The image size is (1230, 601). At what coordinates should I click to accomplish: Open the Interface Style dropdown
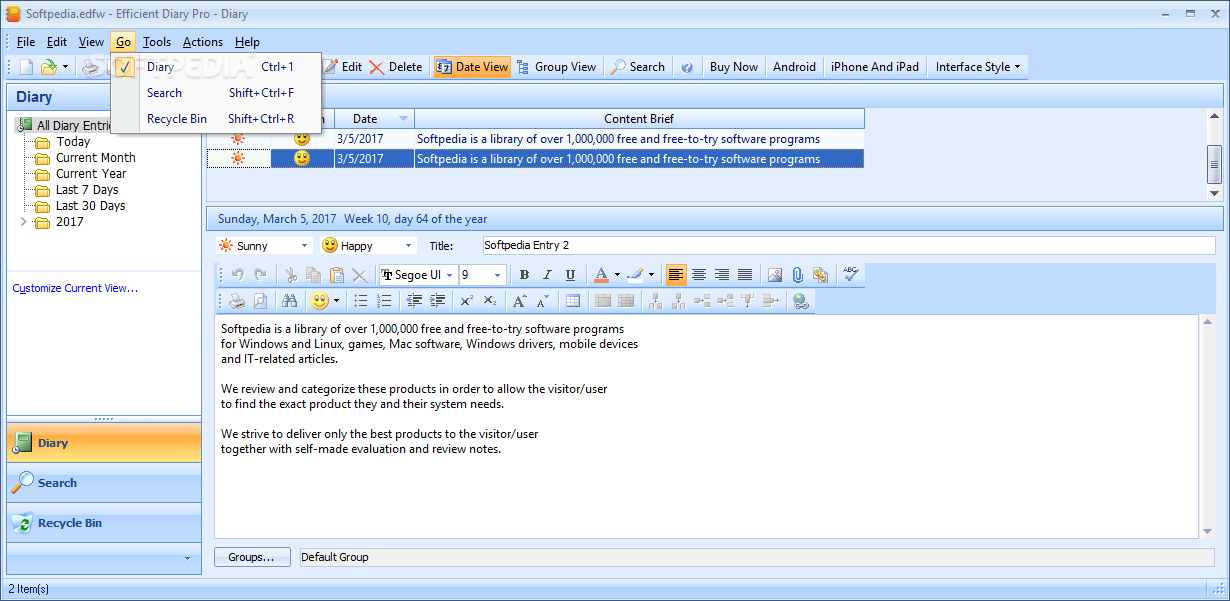click(978, 67)
